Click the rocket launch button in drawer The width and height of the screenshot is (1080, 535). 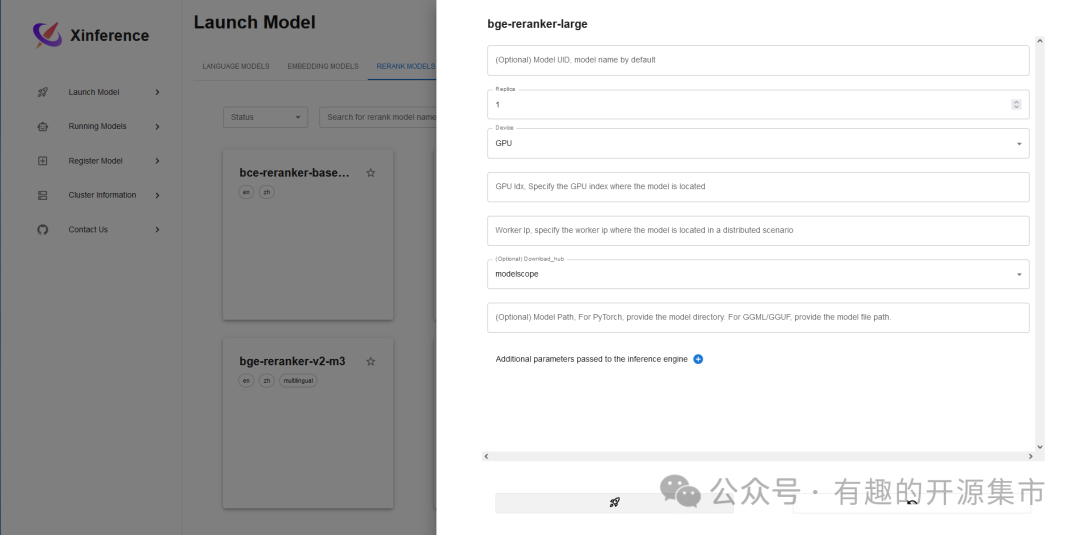[614, 503]
